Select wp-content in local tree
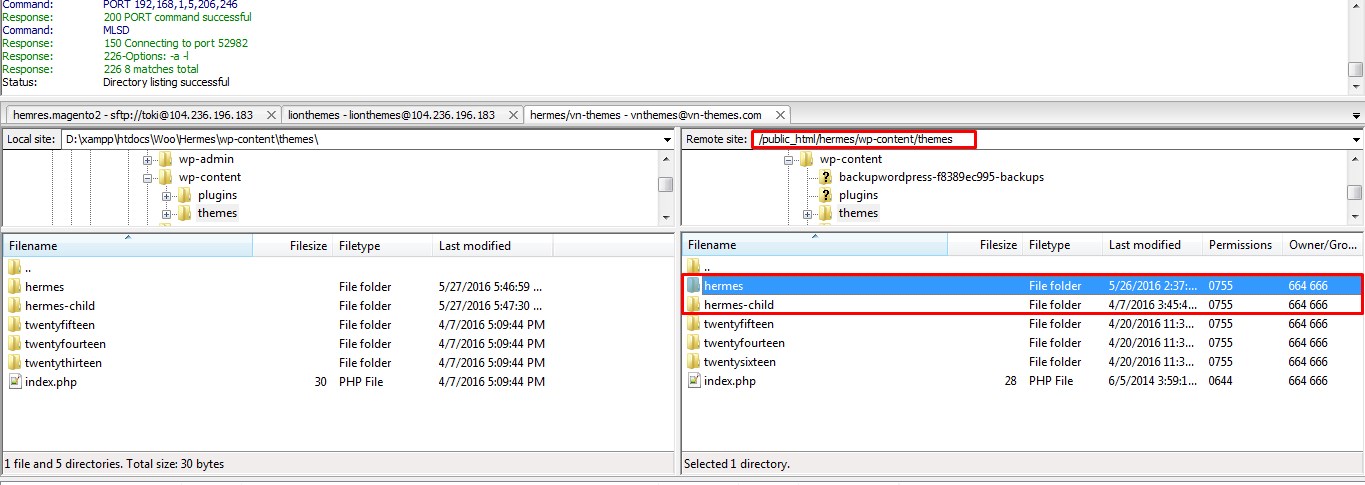This screenshot has height=485, width=1365. pos(210,178)
